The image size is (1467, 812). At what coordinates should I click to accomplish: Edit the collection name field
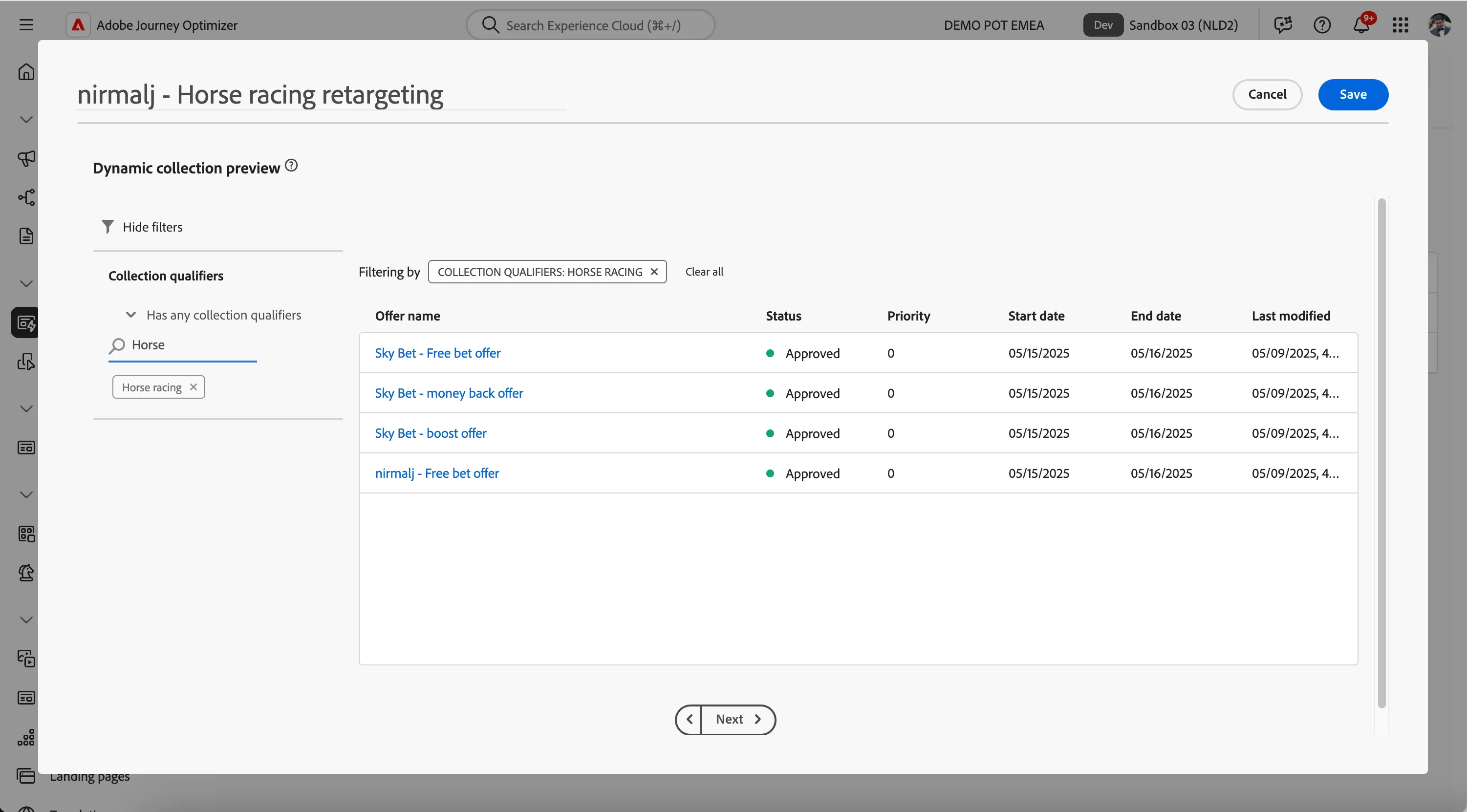(x=321, y=94)
